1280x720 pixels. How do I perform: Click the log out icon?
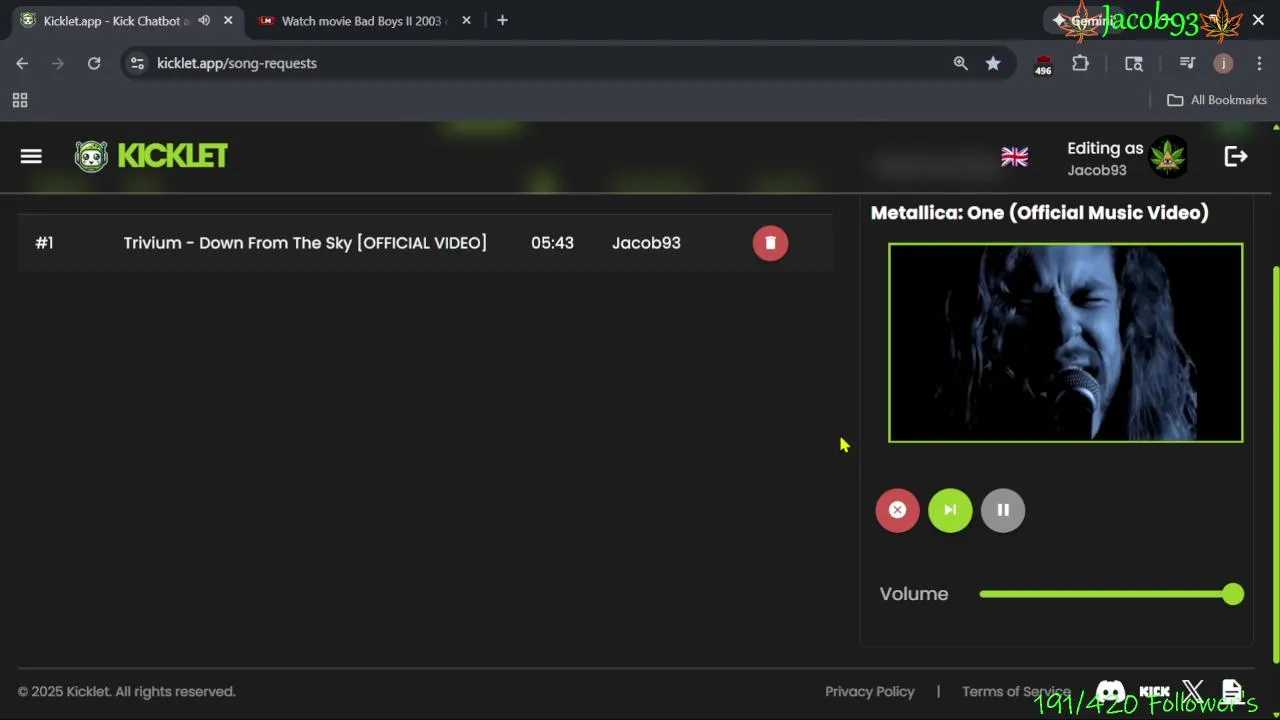tap(1236, 156)
